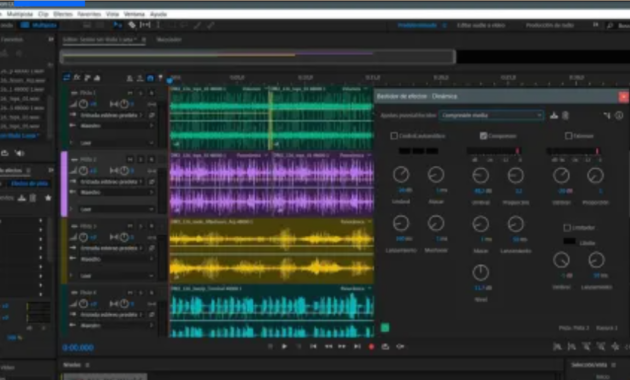Click the AutoGate Umbral knob
The height and width of the screenshot is (380, 630).
401,174
